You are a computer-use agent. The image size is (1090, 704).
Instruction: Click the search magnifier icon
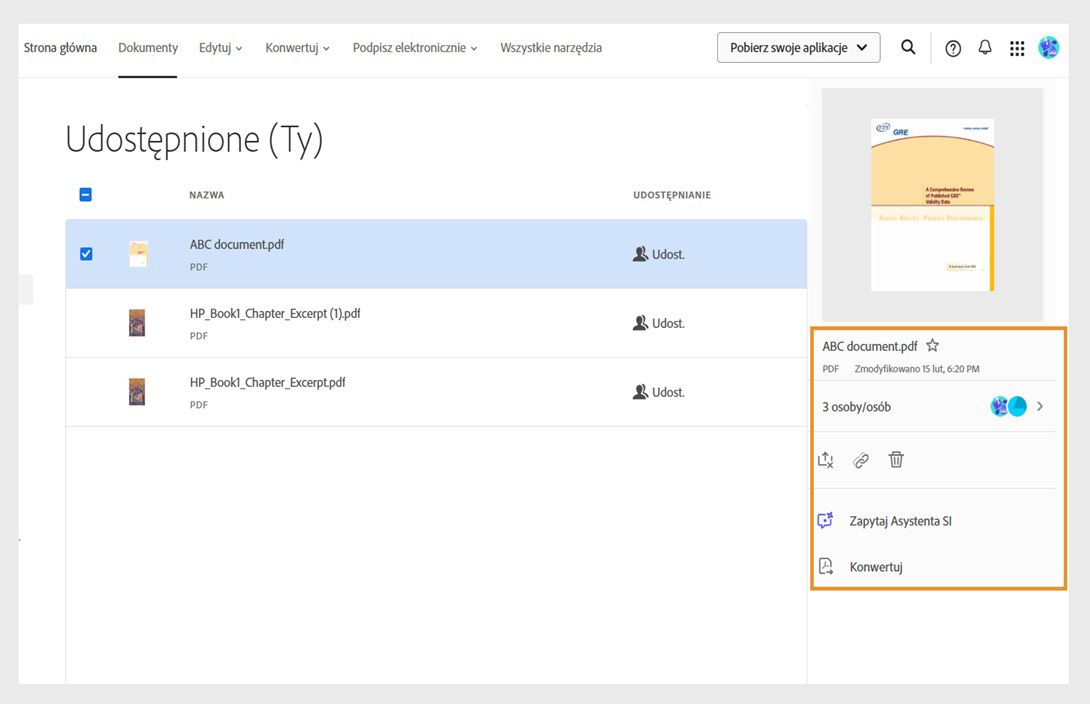(908, 47)
